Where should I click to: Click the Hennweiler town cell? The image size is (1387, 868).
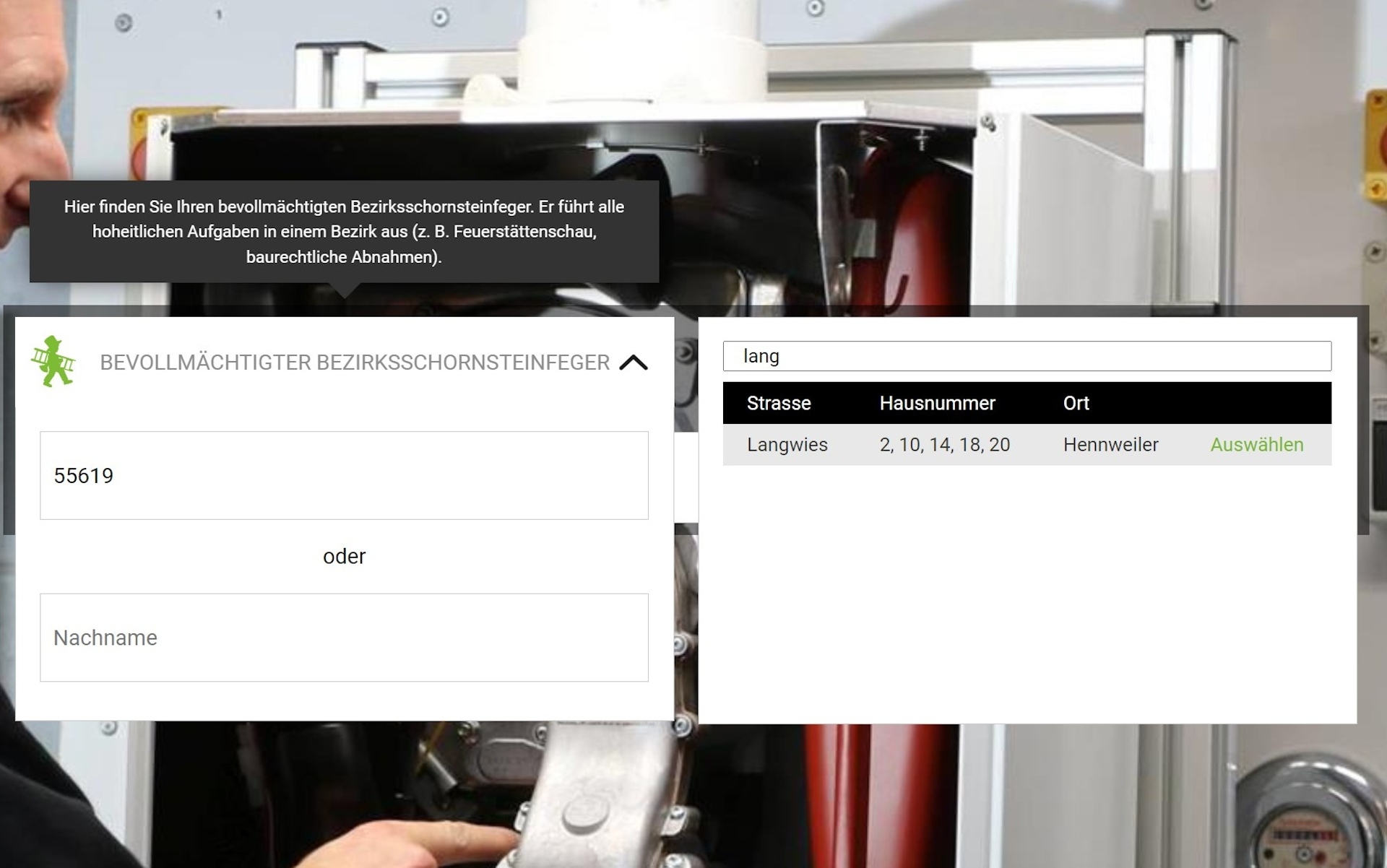pos(1110,445)
